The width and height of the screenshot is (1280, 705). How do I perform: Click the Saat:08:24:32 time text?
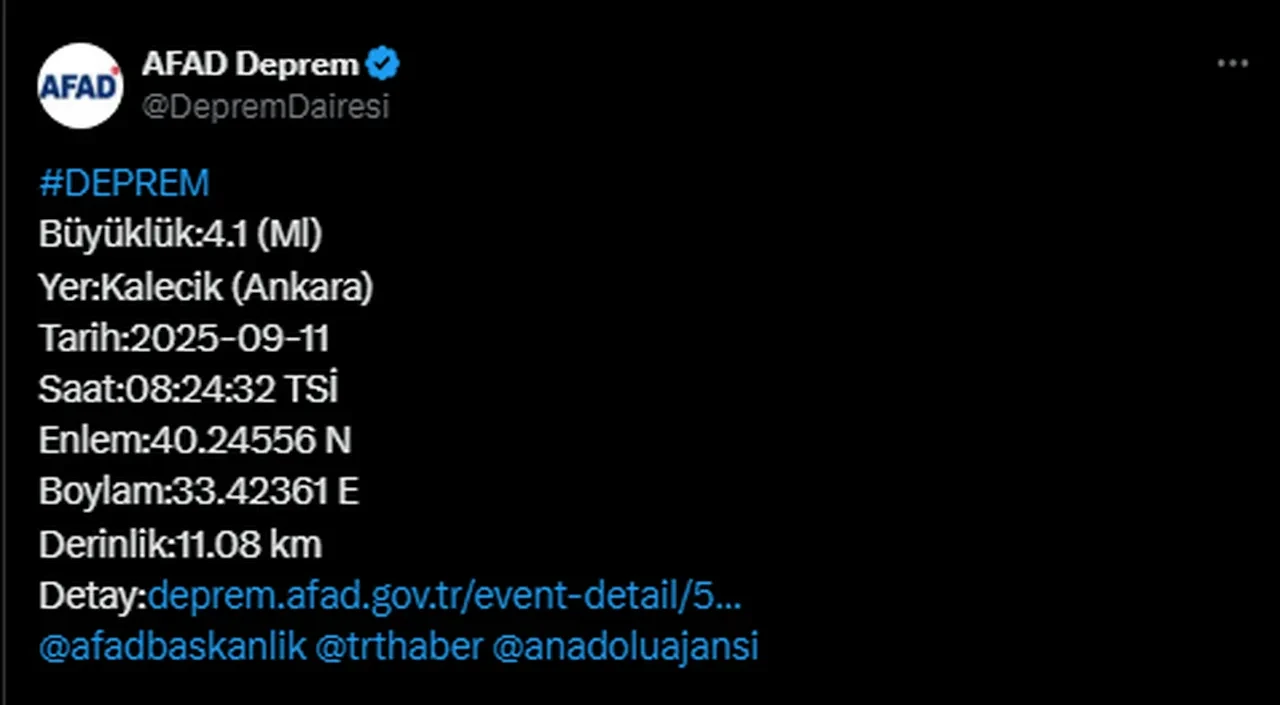tap(157, 391)
